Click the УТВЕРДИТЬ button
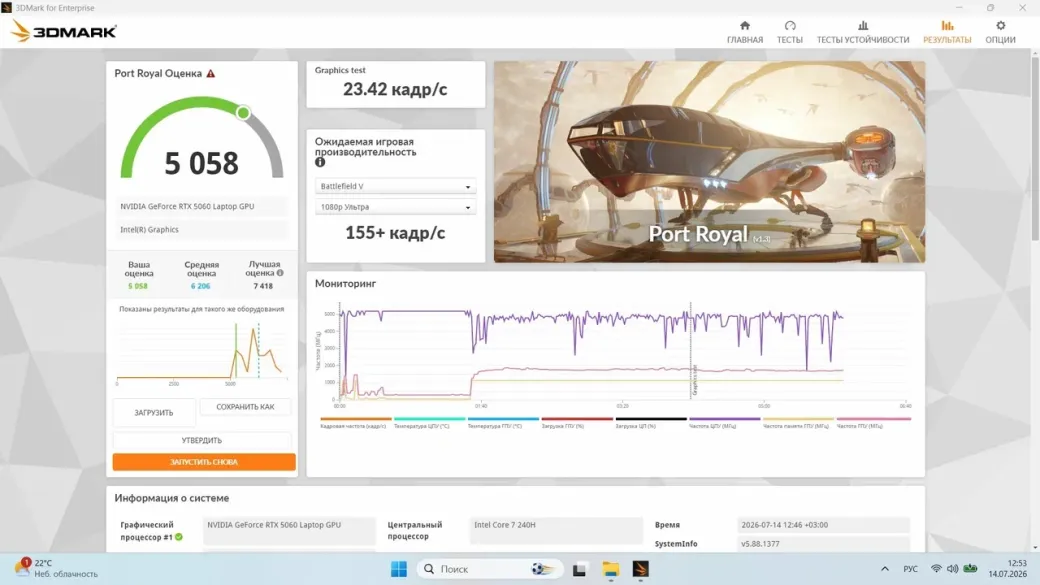Screen dimensions: 1040x585 [x=202, y=440]
